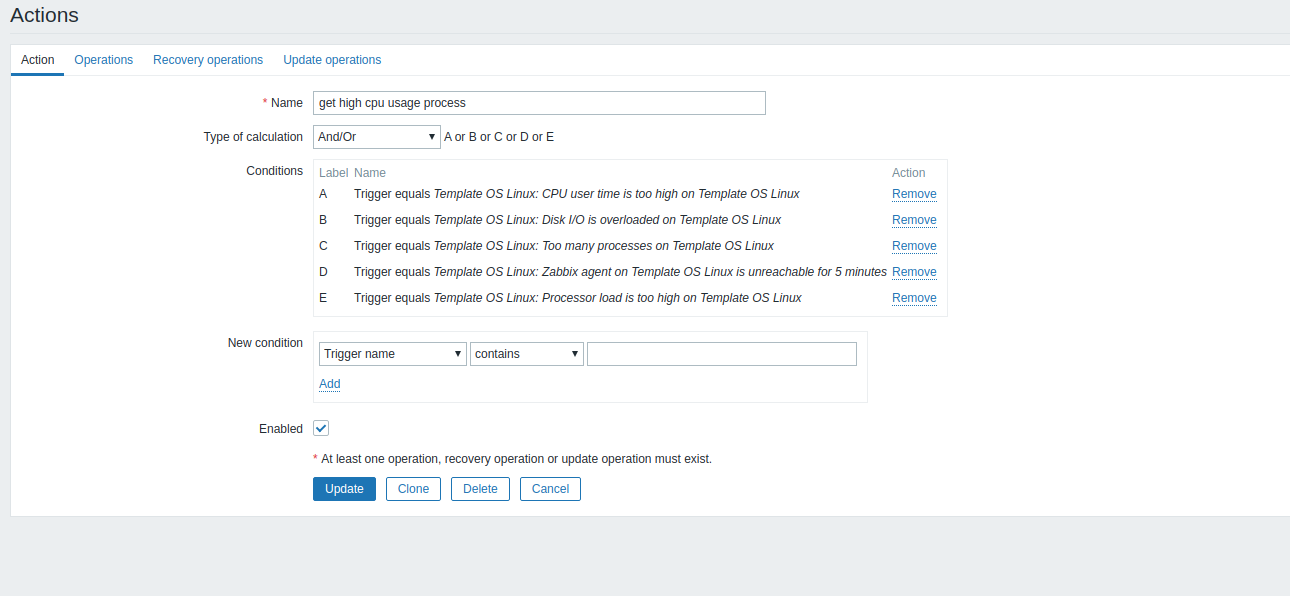Select the Action tab
The height and width of the screenshot is (596, 1290).
pos(38,60)
